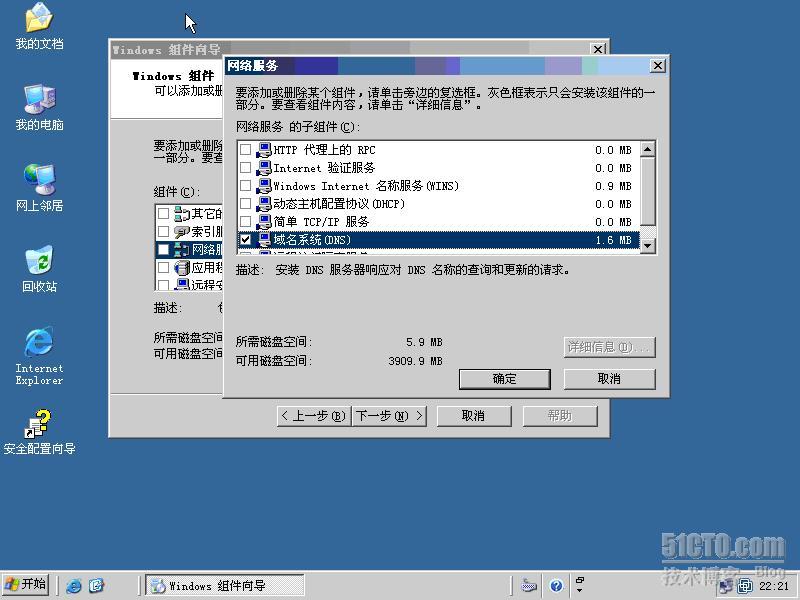Click the 帮助 button in the wizard
The image size is (800, 600).
(x=560, y=416)
